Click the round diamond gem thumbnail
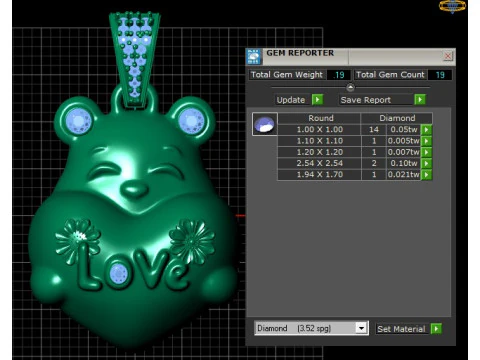The image size is (480, 360). [x=265, y=124]
